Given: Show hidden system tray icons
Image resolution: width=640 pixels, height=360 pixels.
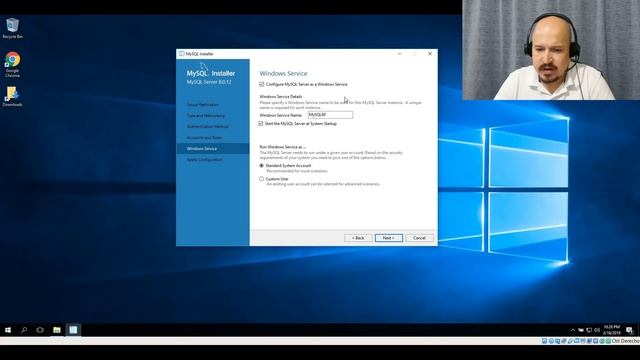Looking at the screenshot, I should pos(573,330).
